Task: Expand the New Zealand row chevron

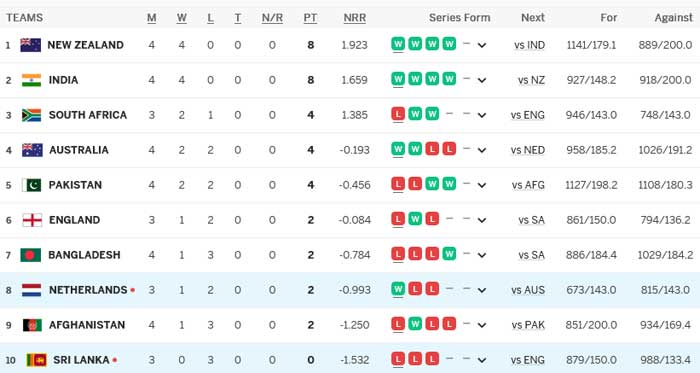Action: (x=482, y=45)
